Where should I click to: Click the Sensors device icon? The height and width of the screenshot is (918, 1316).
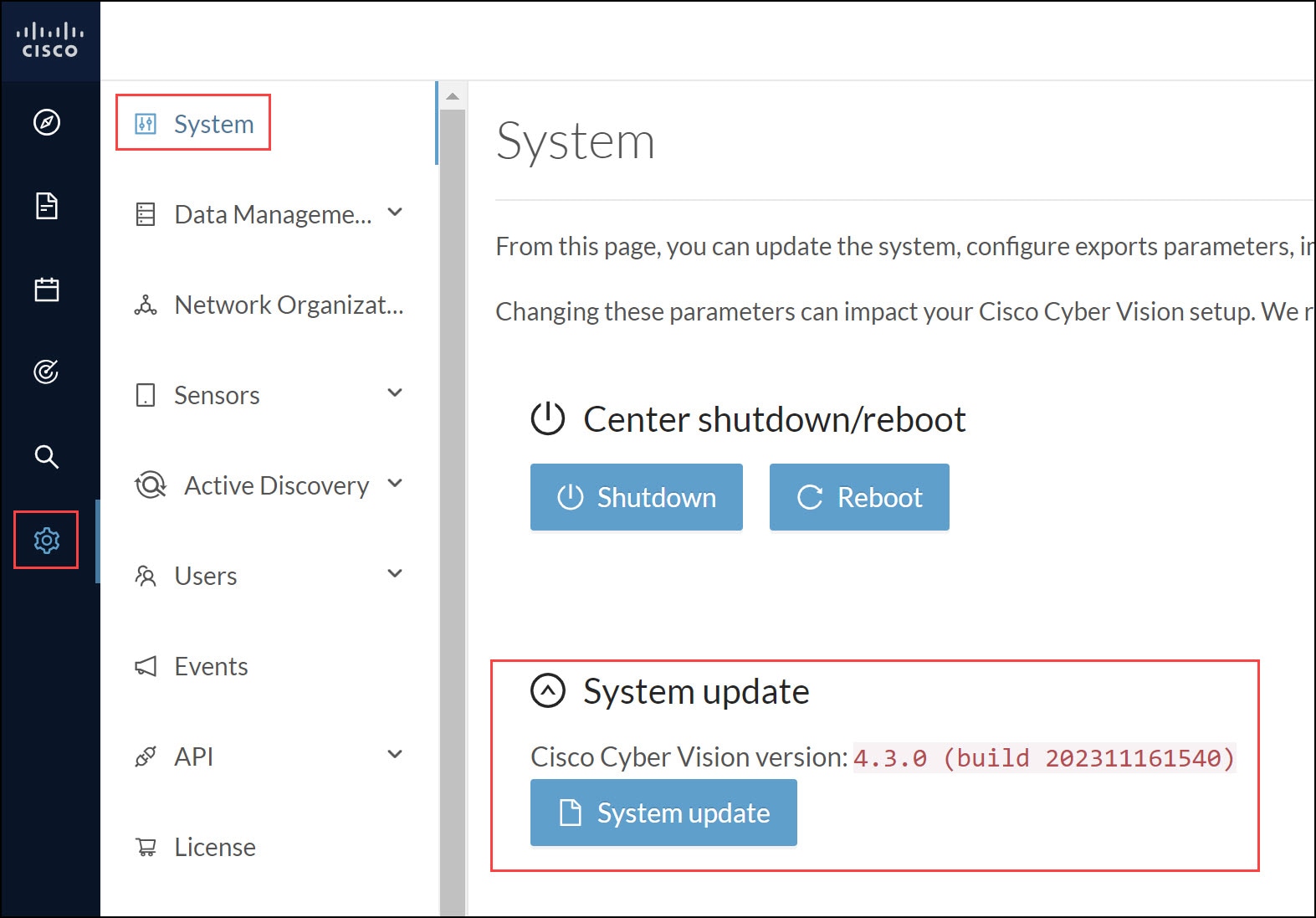pyautogui.click(x=146, y=395)
